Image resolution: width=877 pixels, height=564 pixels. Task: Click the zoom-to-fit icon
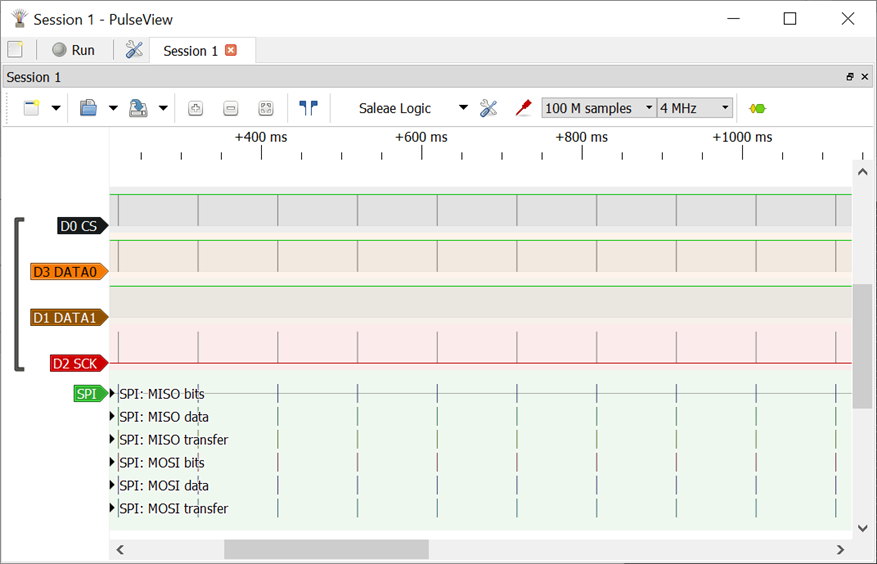(265, 108)
